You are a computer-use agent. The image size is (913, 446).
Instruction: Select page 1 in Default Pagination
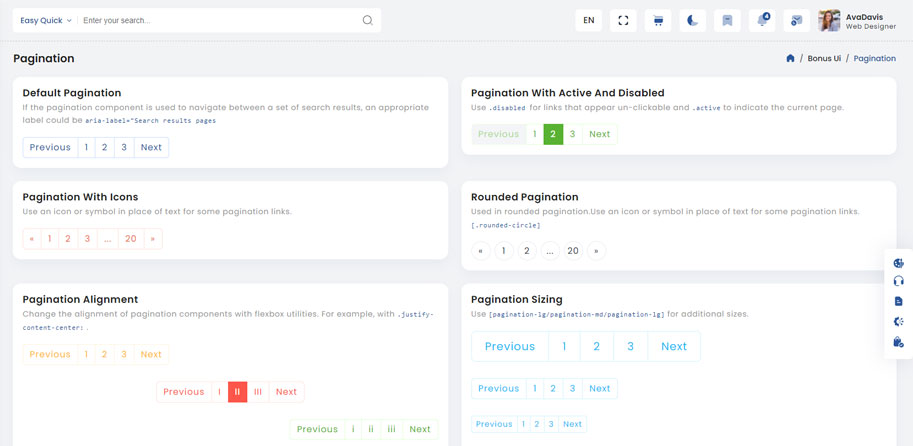click(x=86, y=147)
